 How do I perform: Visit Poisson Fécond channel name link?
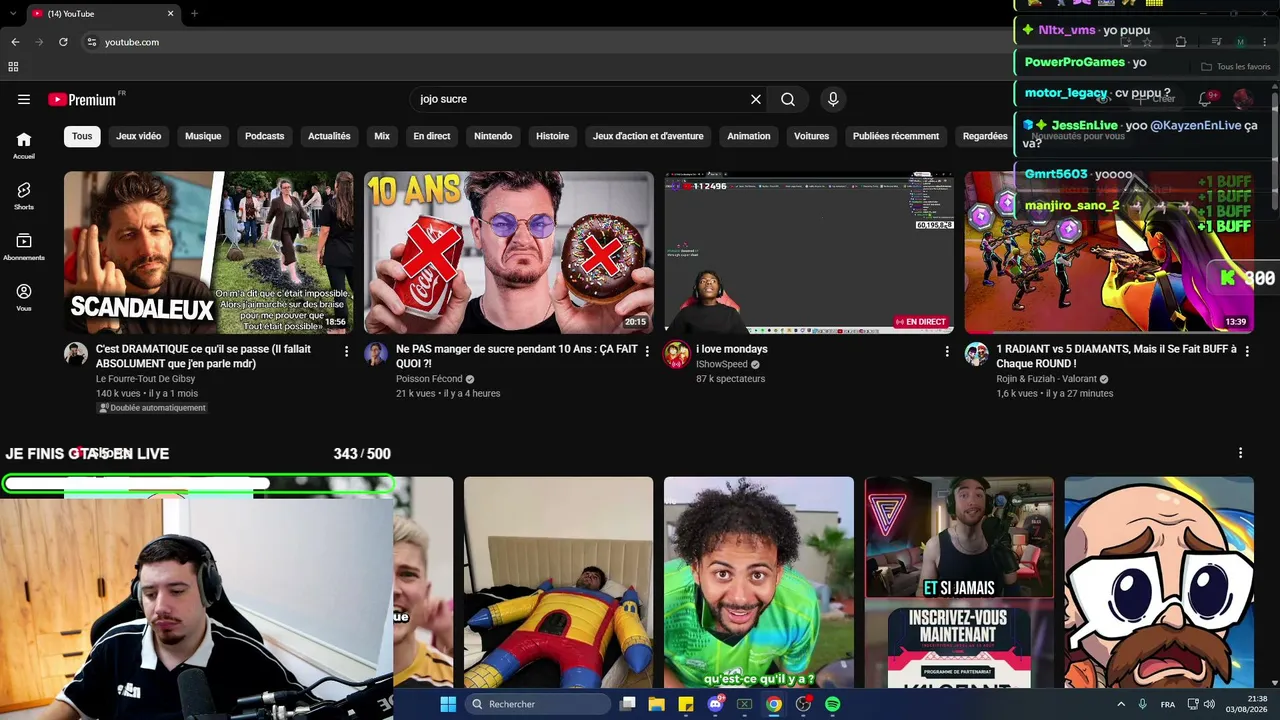click(x=429, y=379)
